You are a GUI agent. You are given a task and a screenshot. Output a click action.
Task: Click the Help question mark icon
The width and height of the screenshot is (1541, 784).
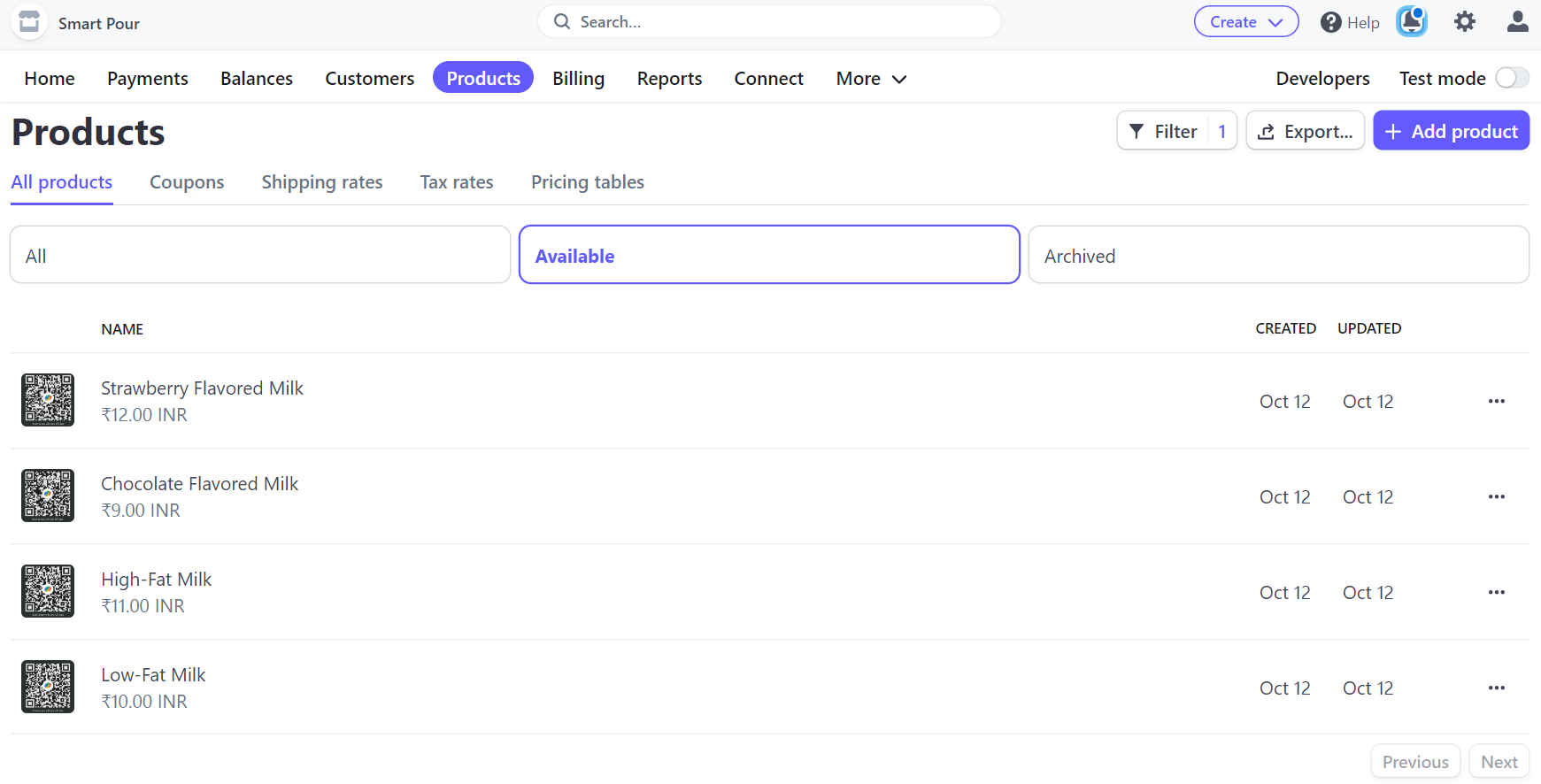1330,22
